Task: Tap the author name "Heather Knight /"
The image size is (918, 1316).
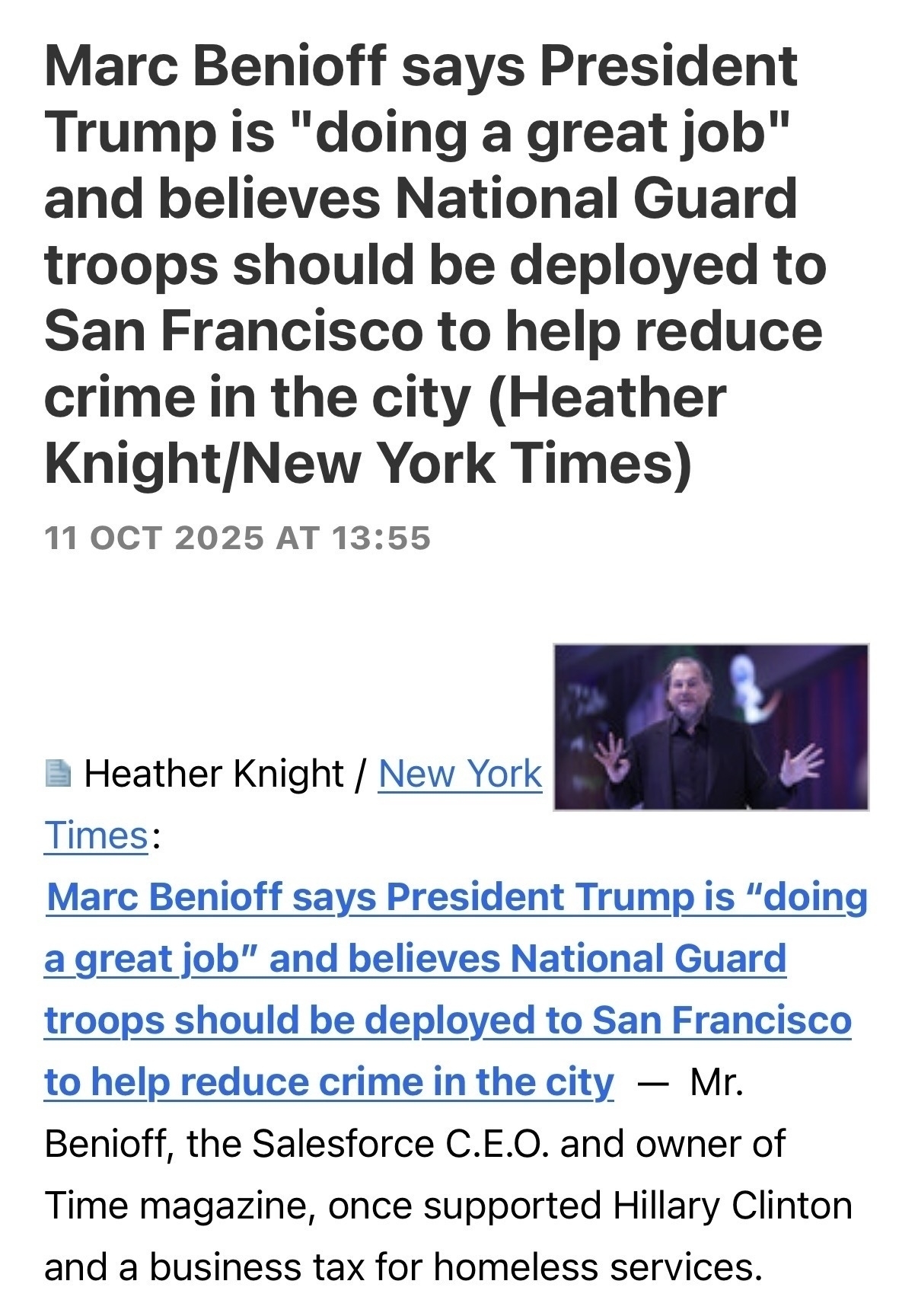Action: (225, 775)
